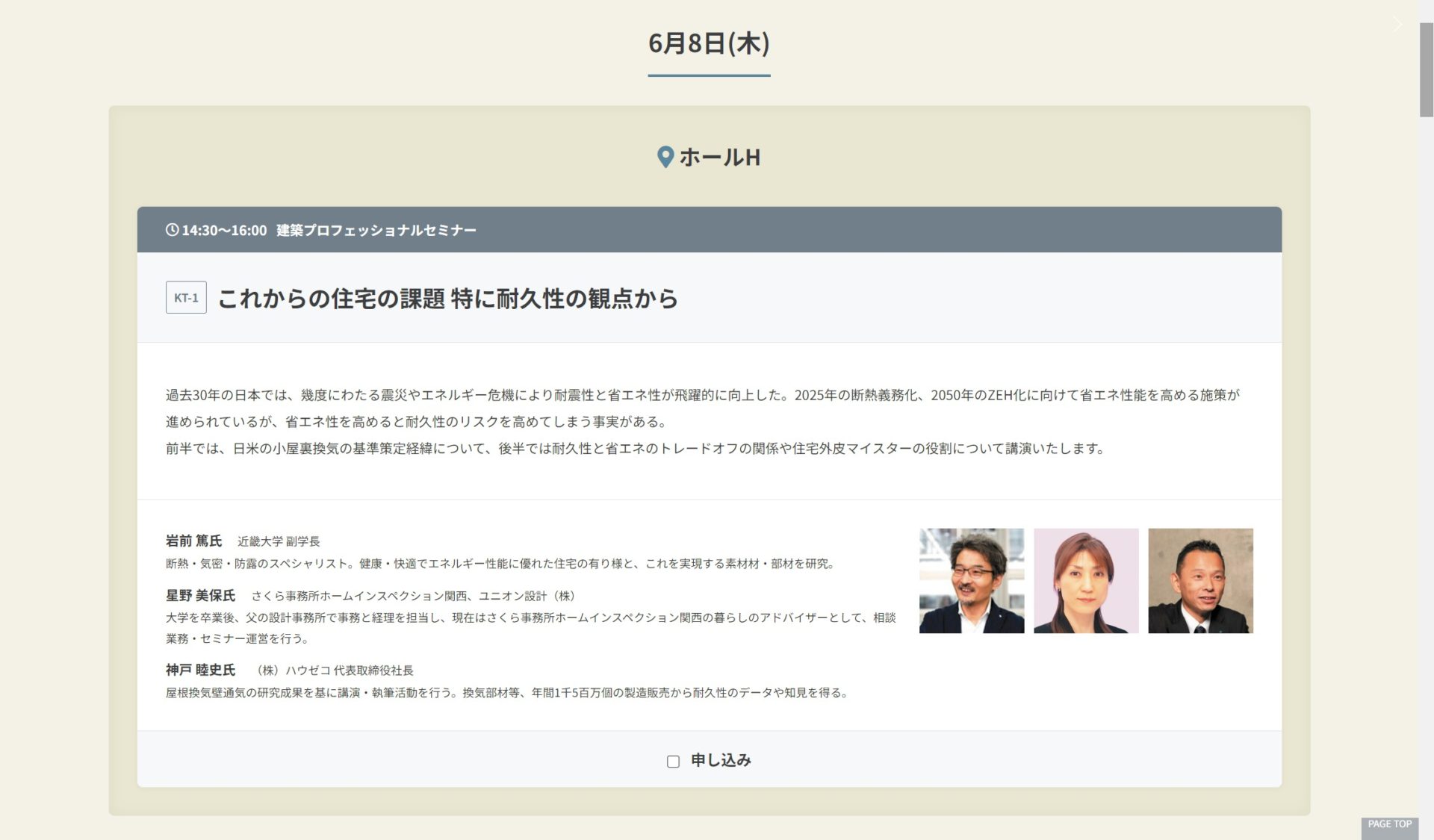This screenshot has width=1434, height=840.
Task: Click the 14:30〜16:00 time text
Action: (224, 230)
